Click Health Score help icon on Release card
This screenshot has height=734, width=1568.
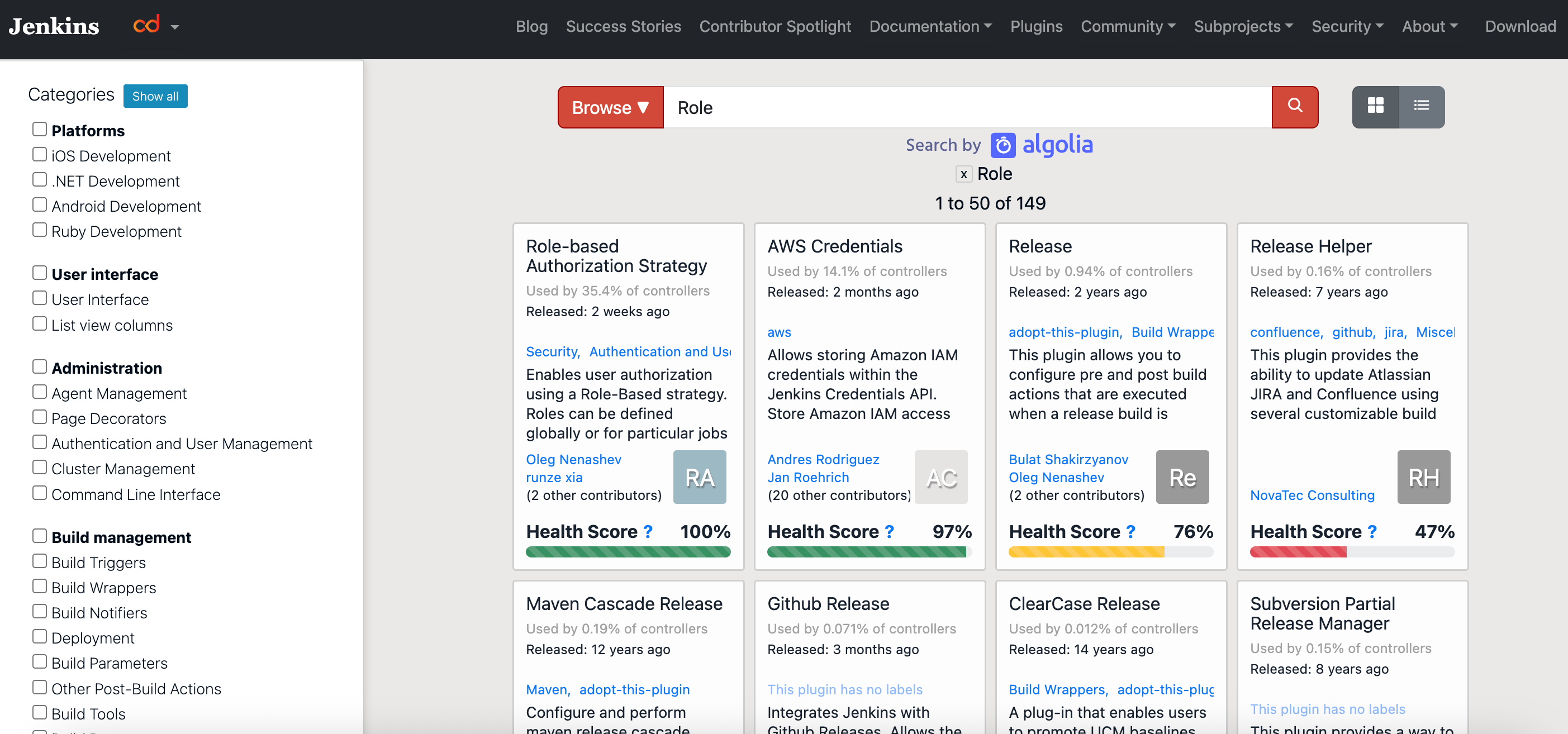(1130, 531)
